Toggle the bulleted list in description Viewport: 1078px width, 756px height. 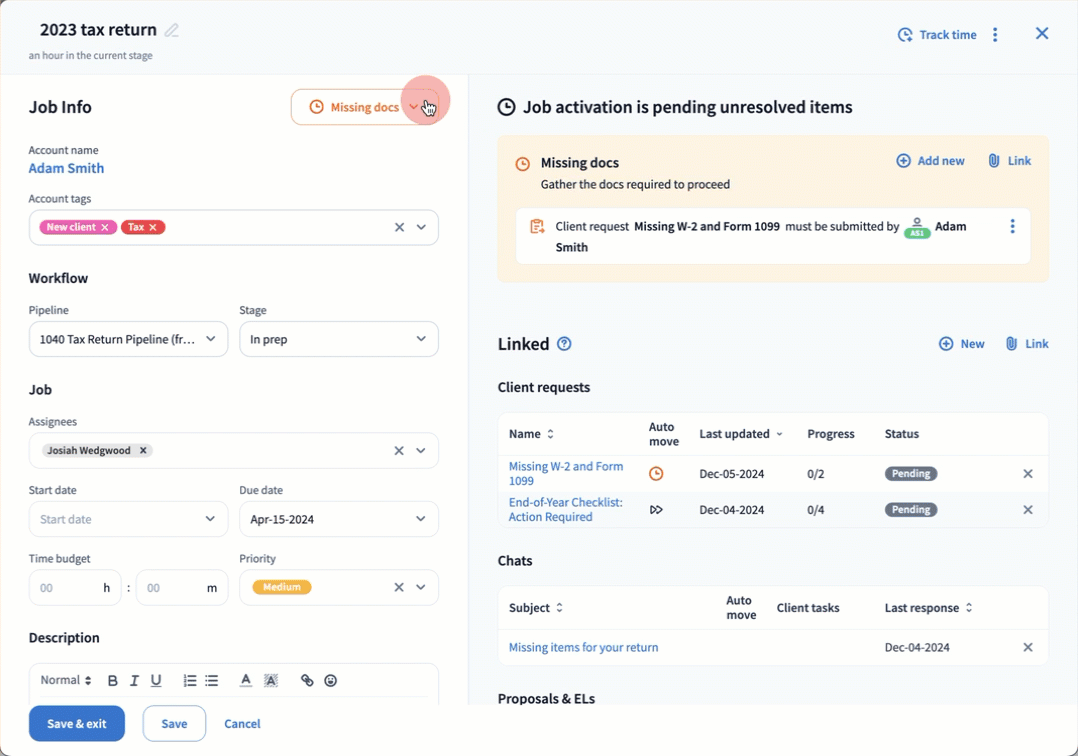pos(212,681)
